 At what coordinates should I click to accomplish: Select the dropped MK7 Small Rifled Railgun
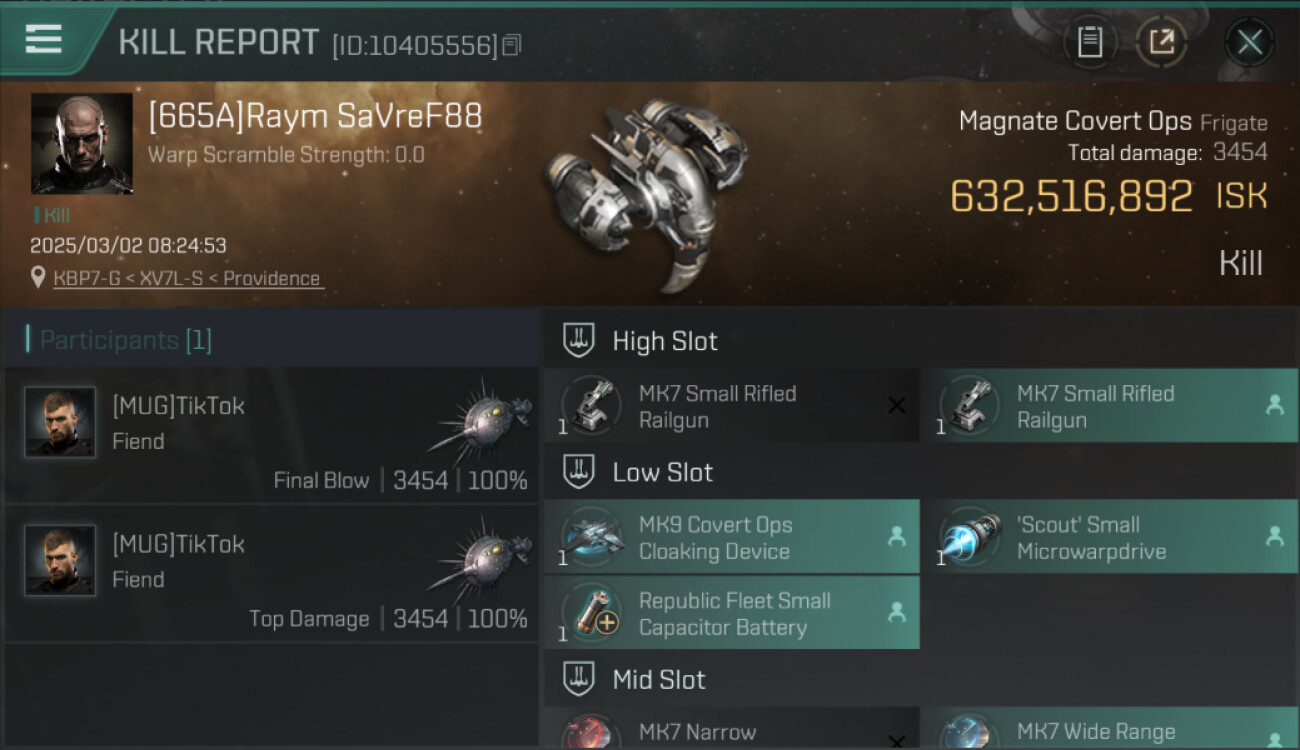[1109, 405]
